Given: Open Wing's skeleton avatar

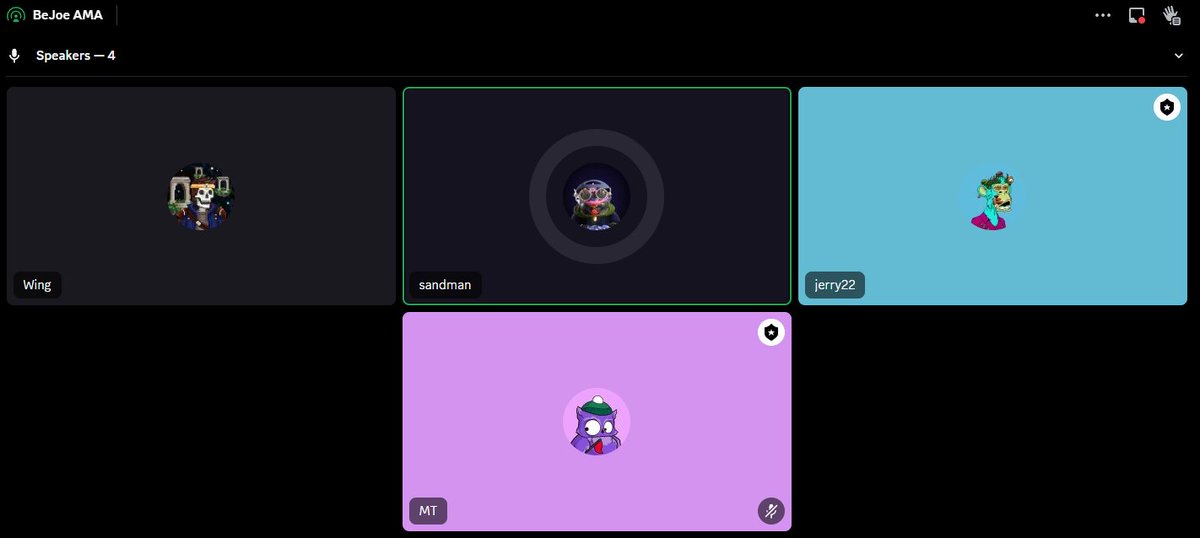Looking at the screenshot, I should pyautogui.click(x=201, y=196).
